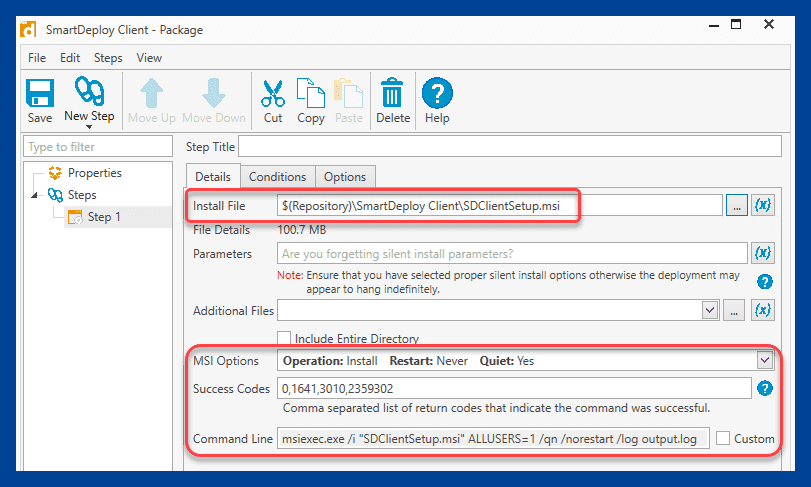
Task: Click the Parameters input field
Action: click(x=512, y=253)
